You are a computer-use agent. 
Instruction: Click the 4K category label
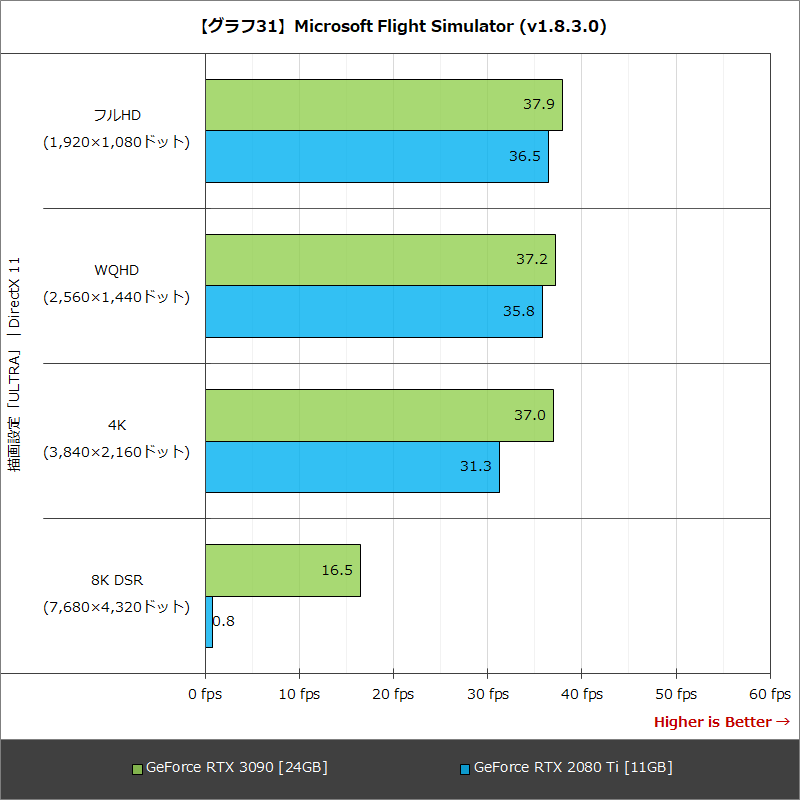[x=117, y=425]
